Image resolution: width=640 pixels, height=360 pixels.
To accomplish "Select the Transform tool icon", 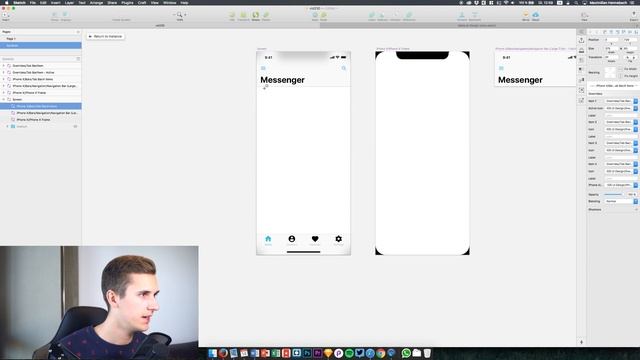I will point(243,16).
